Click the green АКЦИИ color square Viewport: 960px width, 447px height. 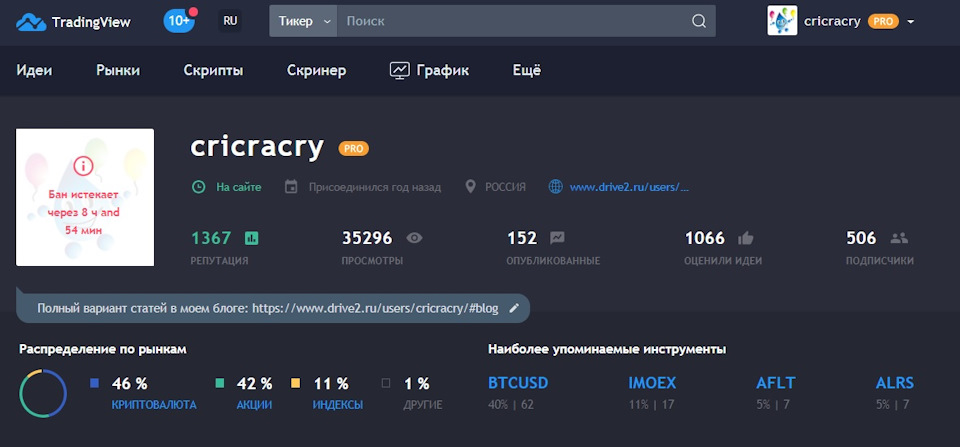click(220, 383)
